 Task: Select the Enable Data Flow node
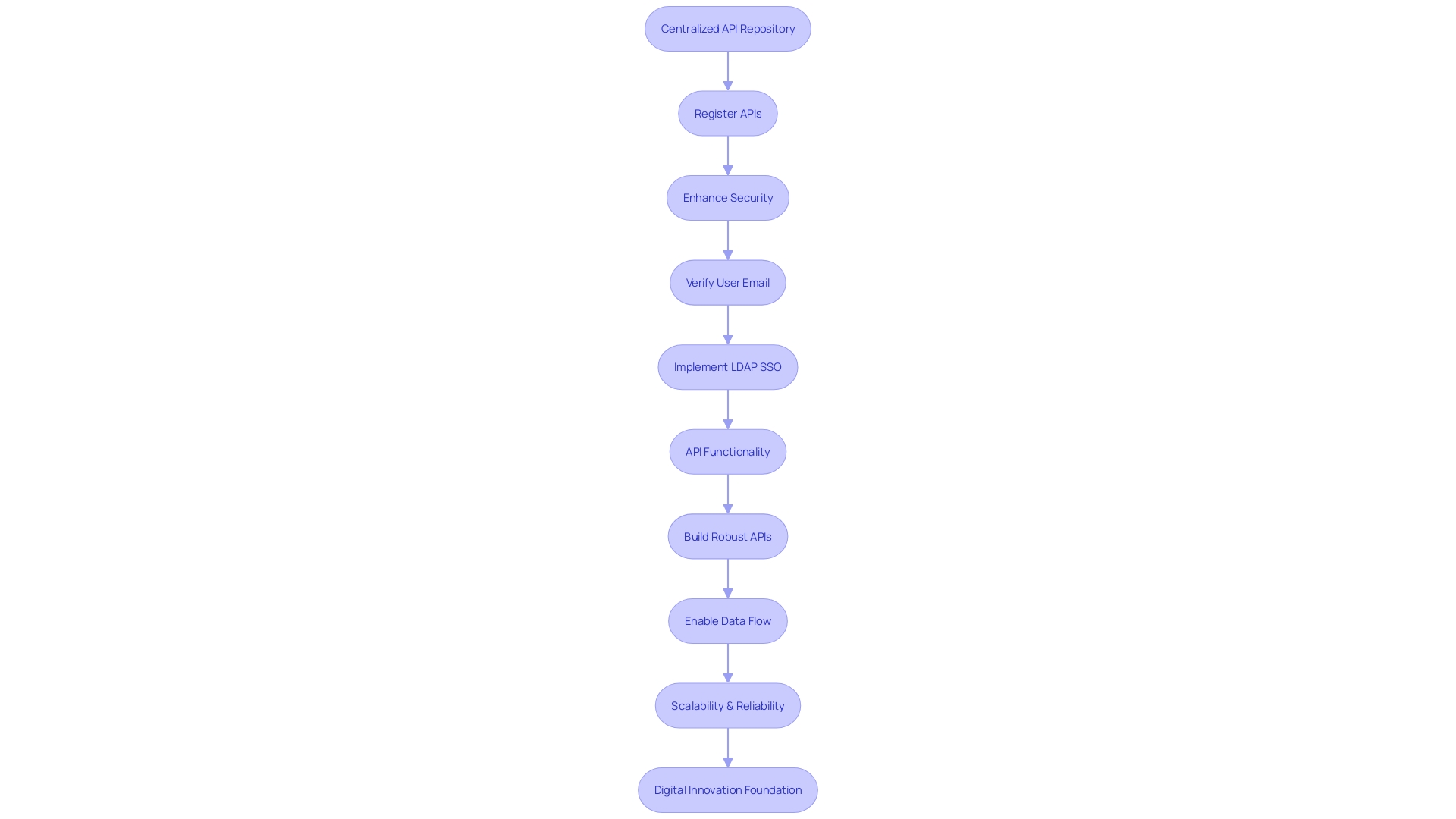[x=728, y=621]
